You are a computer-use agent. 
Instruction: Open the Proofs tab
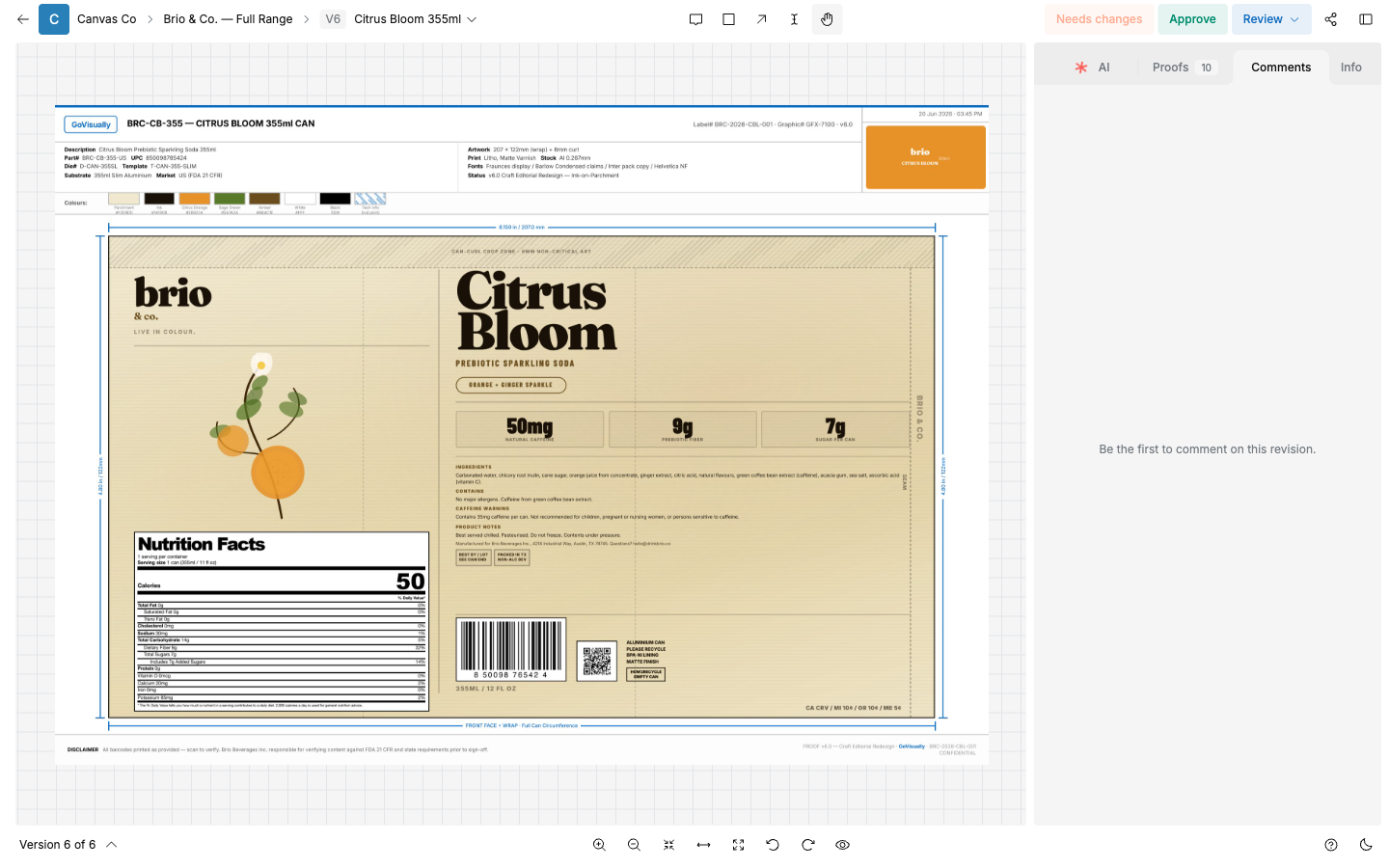[x=1185, y=68]
